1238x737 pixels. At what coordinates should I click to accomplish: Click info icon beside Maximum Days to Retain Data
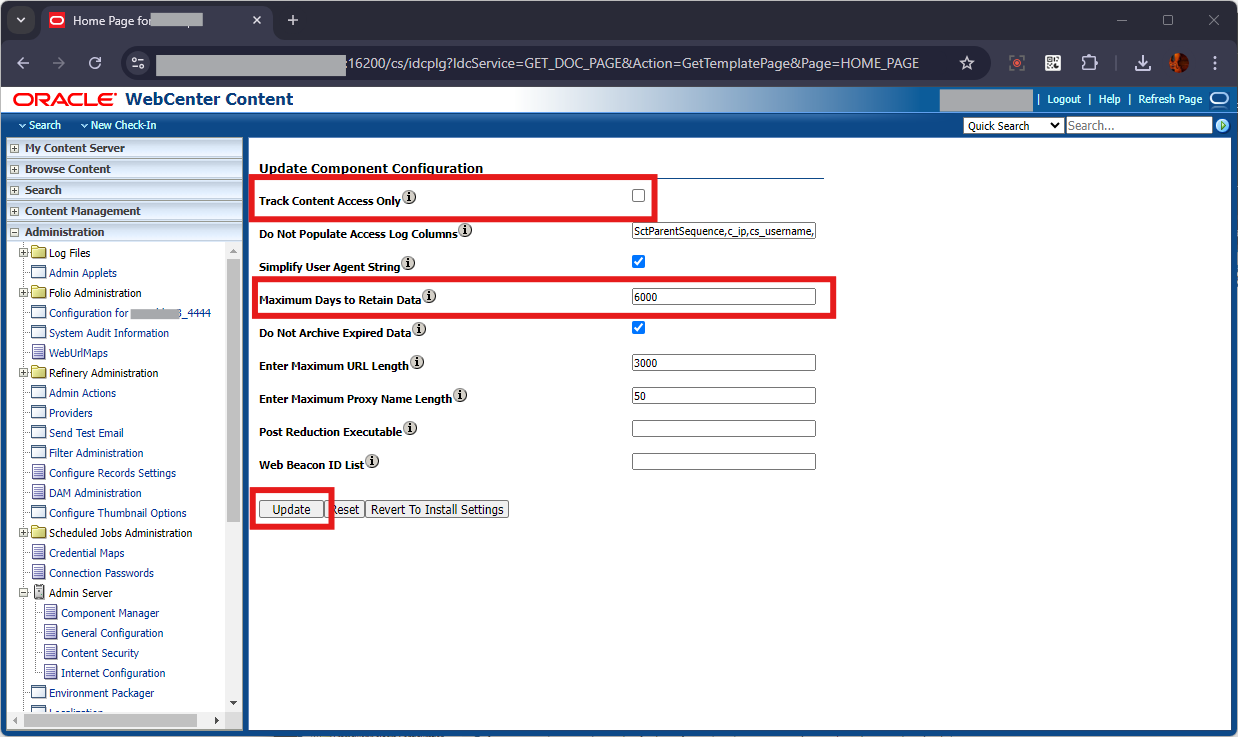click(429, 297)
